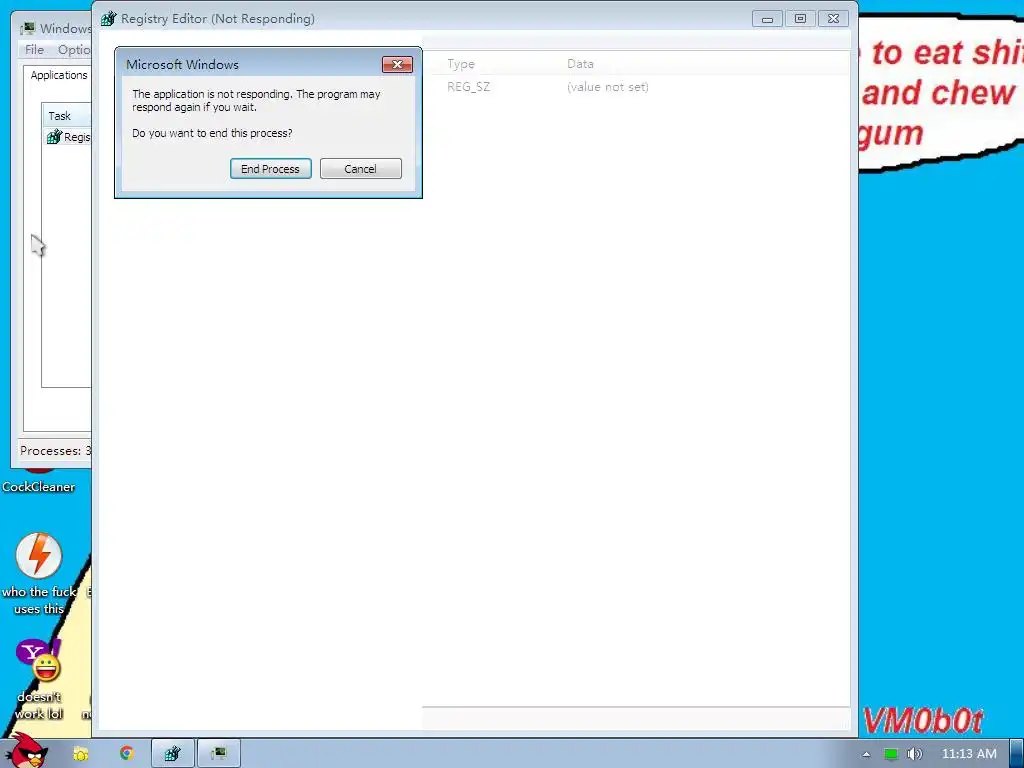Open the Yahoo Messenger desktop icon

pyautogui.click(x=39, y=660)
